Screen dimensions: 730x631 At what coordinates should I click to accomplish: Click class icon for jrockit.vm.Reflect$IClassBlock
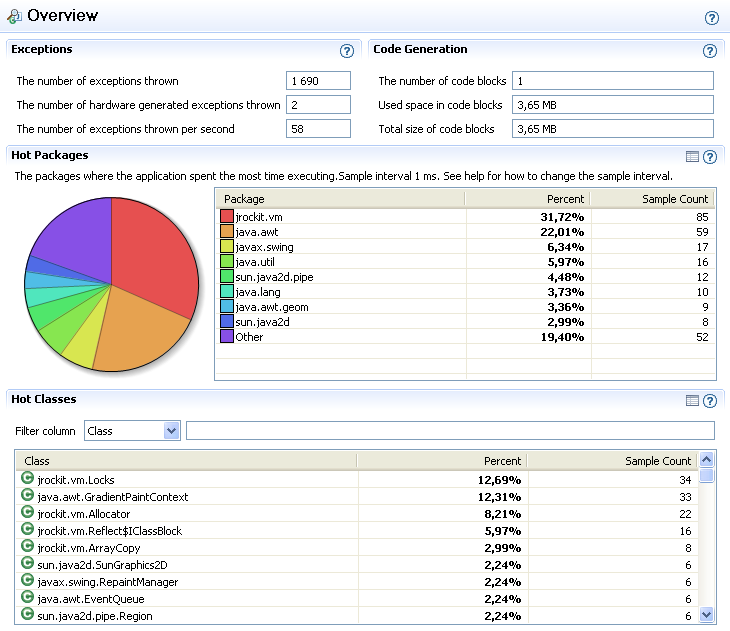pyautogui.click(x=27, y=529)
